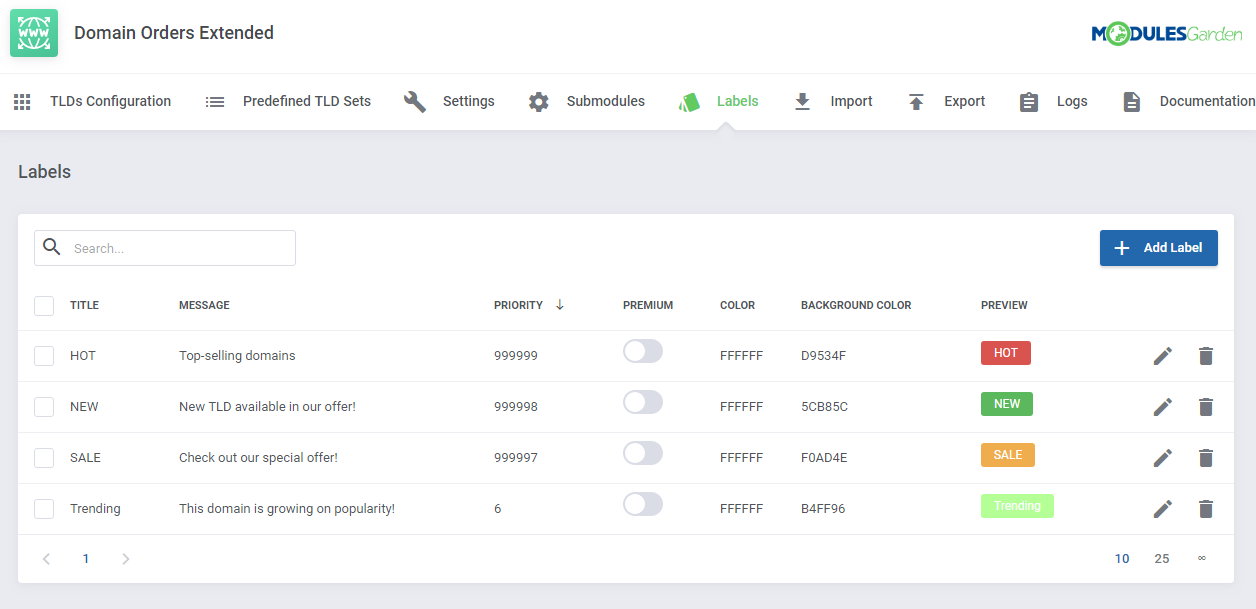Click the Submodules gear icon

click(x=539, y=101)
